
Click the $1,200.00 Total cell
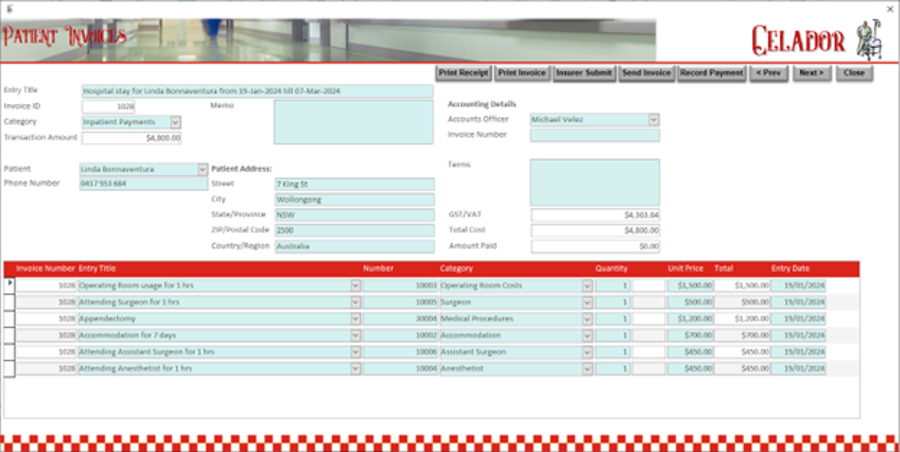[x=742, y=319]
